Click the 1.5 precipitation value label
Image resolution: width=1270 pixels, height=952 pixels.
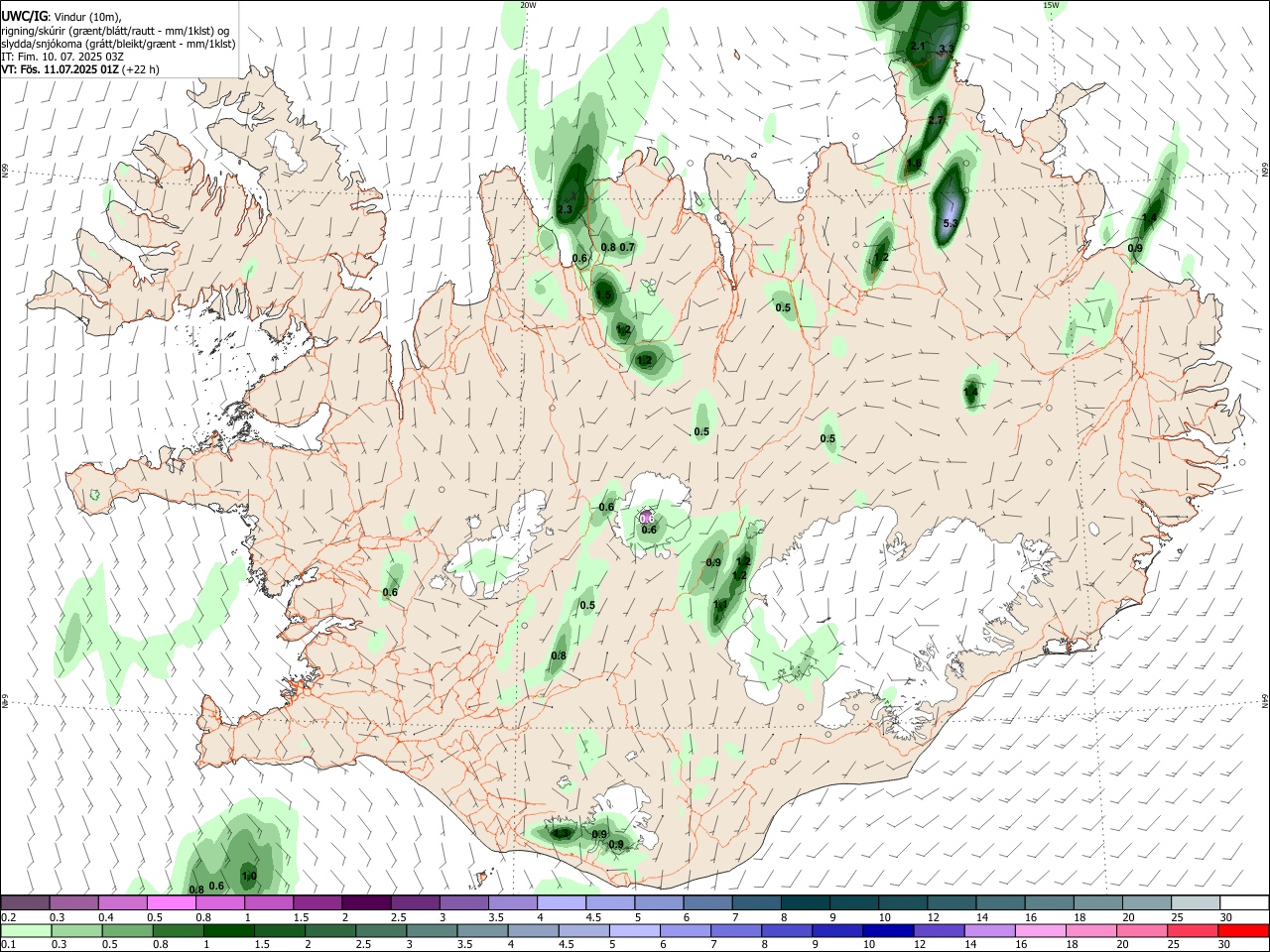pos(604,295)
